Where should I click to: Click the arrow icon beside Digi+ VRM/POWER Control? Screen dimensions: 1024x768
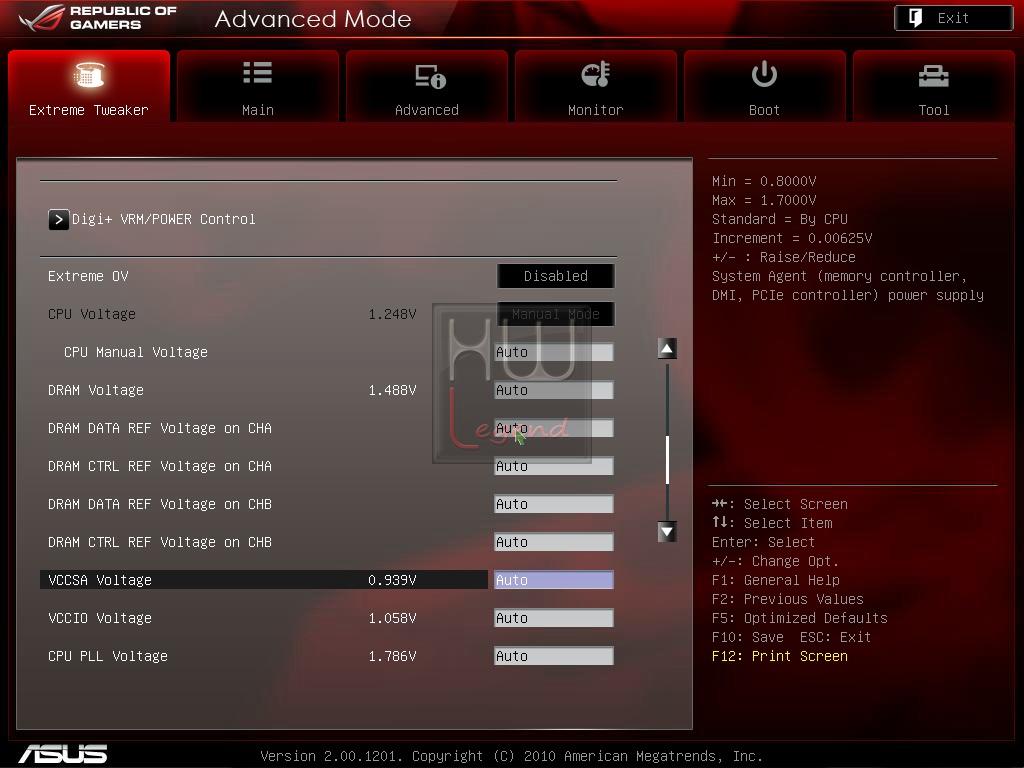pyautogui.click(x=58, y=219)
